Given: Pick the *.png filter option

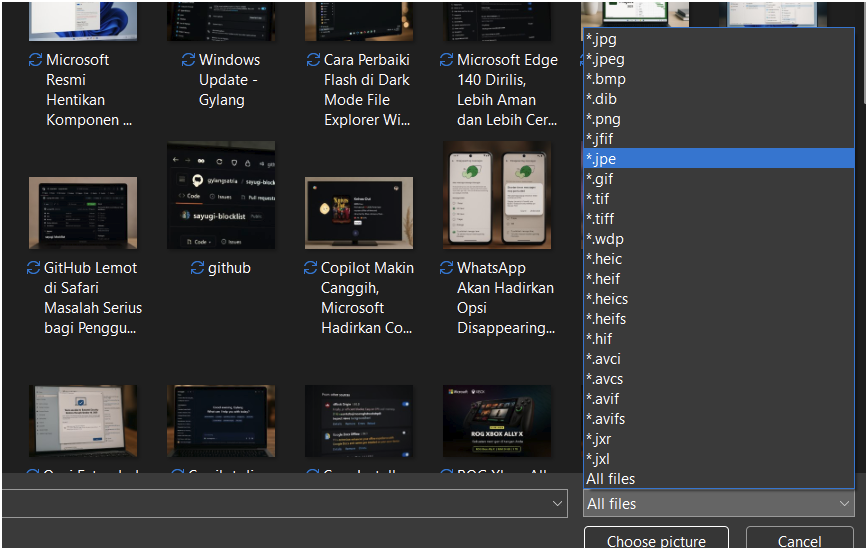Looking at the screenshot, I should 719,118.
